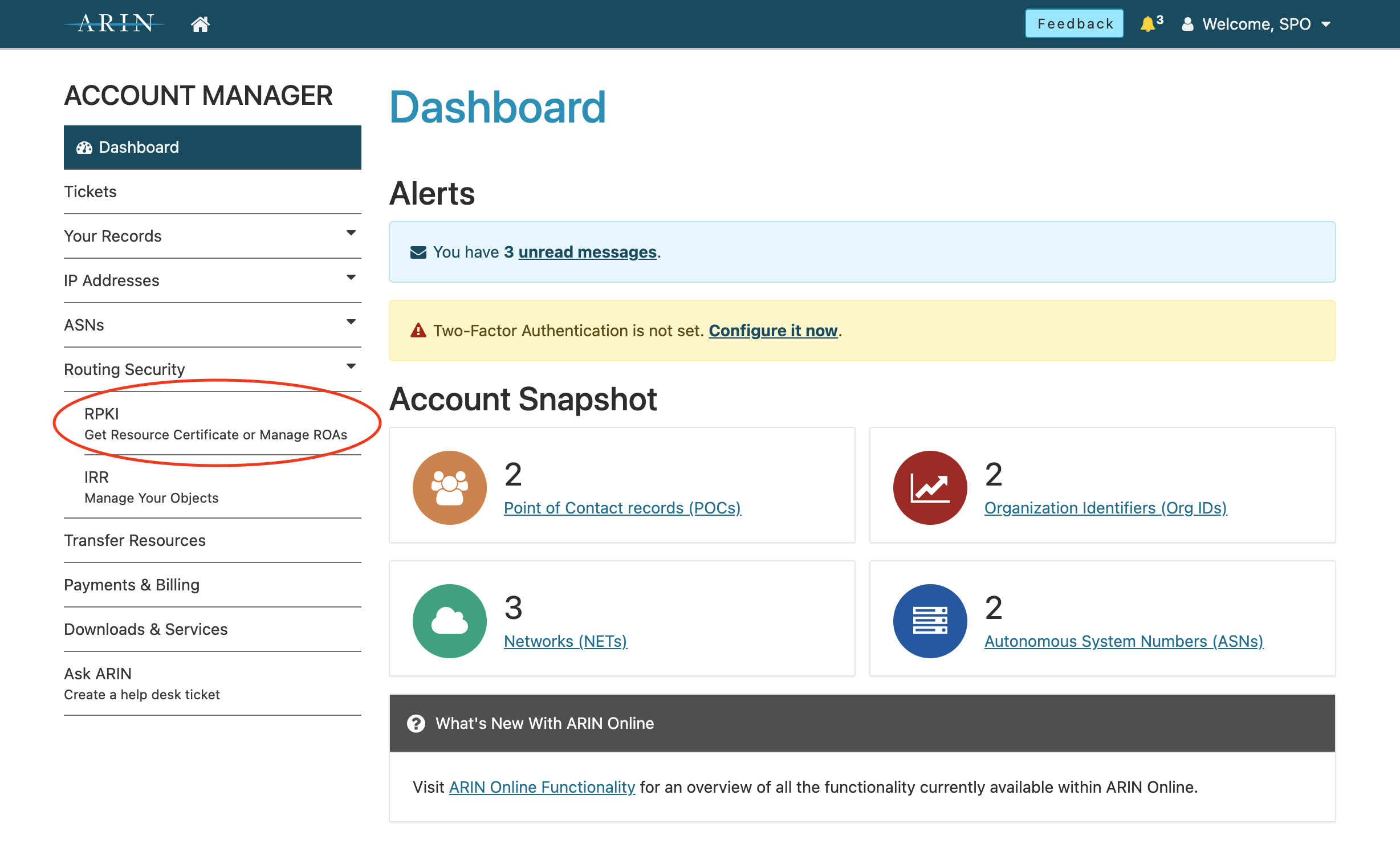Screen dimensions: 1400x848
Task: Click the user profile icon
Action: click(x=1187, y=24)
